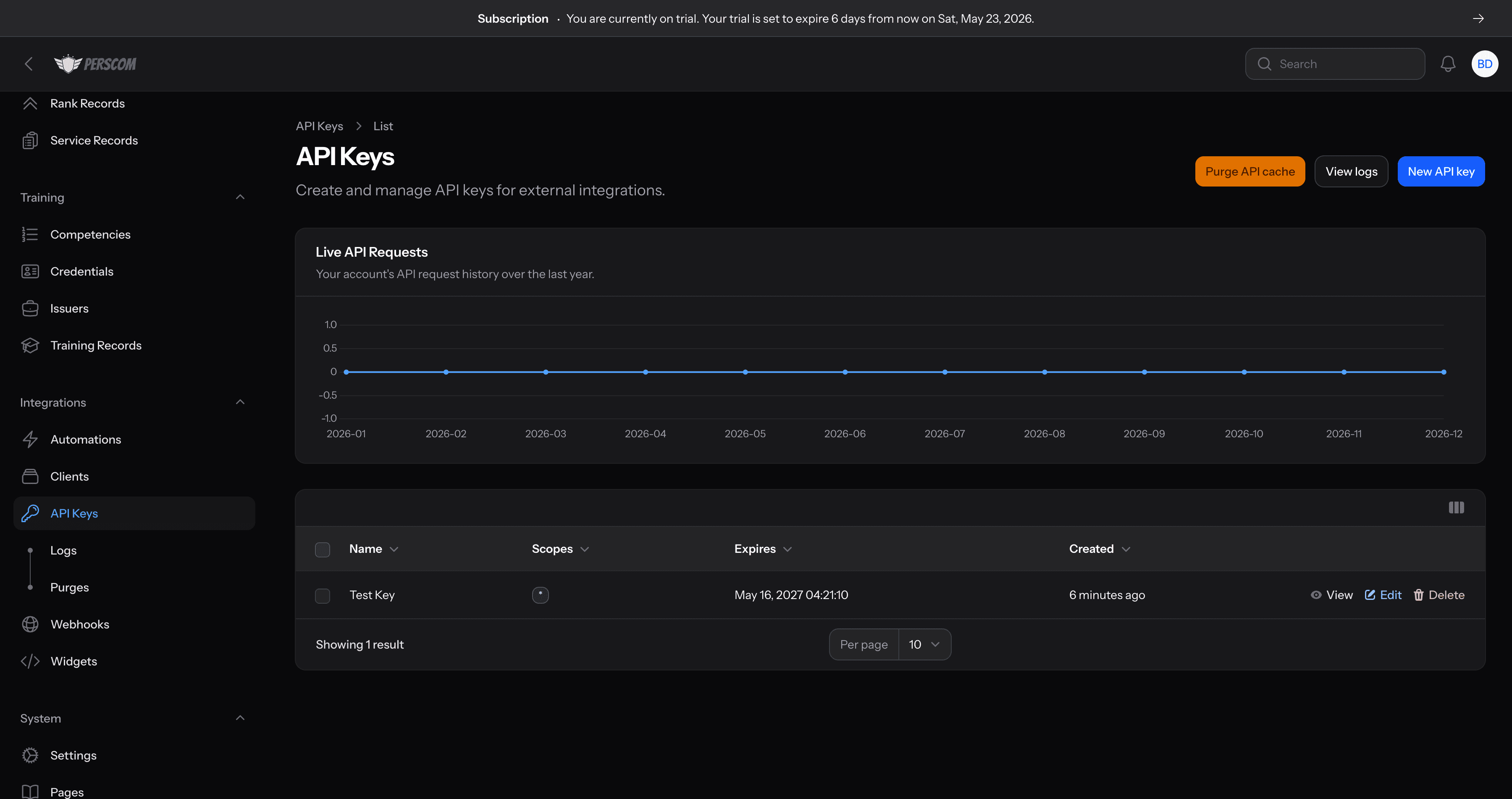Click 'May 16, 2027 04:21:10' expiry cell
Image resolution: width=1512 pixels, height=799 pixels.
click(x=791, y=595)
